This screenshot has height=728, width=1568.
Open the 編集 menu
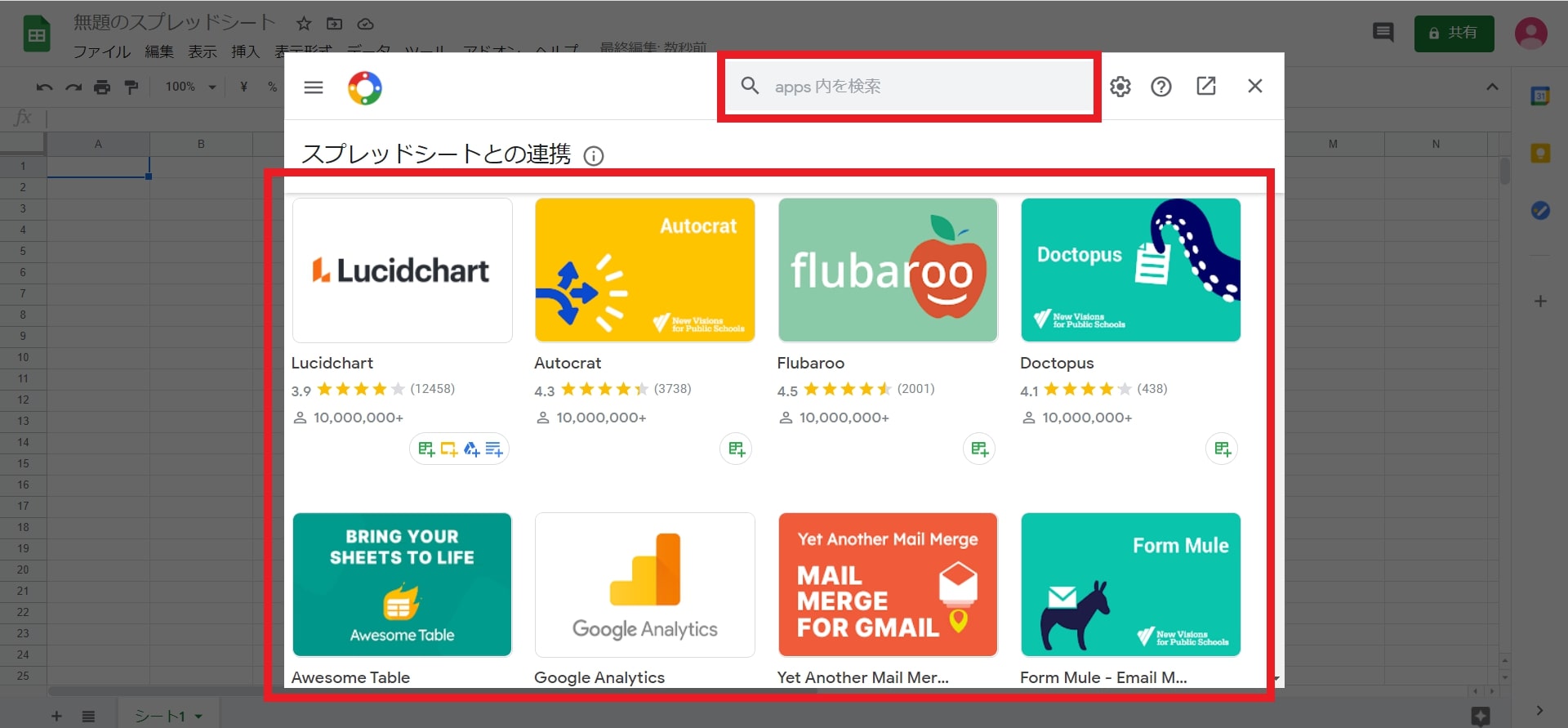click(159, 51)
